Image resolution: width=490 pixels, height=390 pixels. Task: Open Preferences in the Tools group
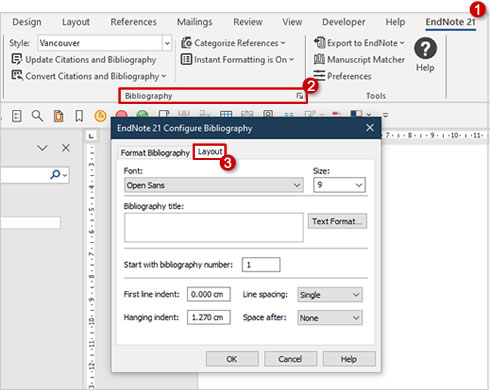[343, 76]
